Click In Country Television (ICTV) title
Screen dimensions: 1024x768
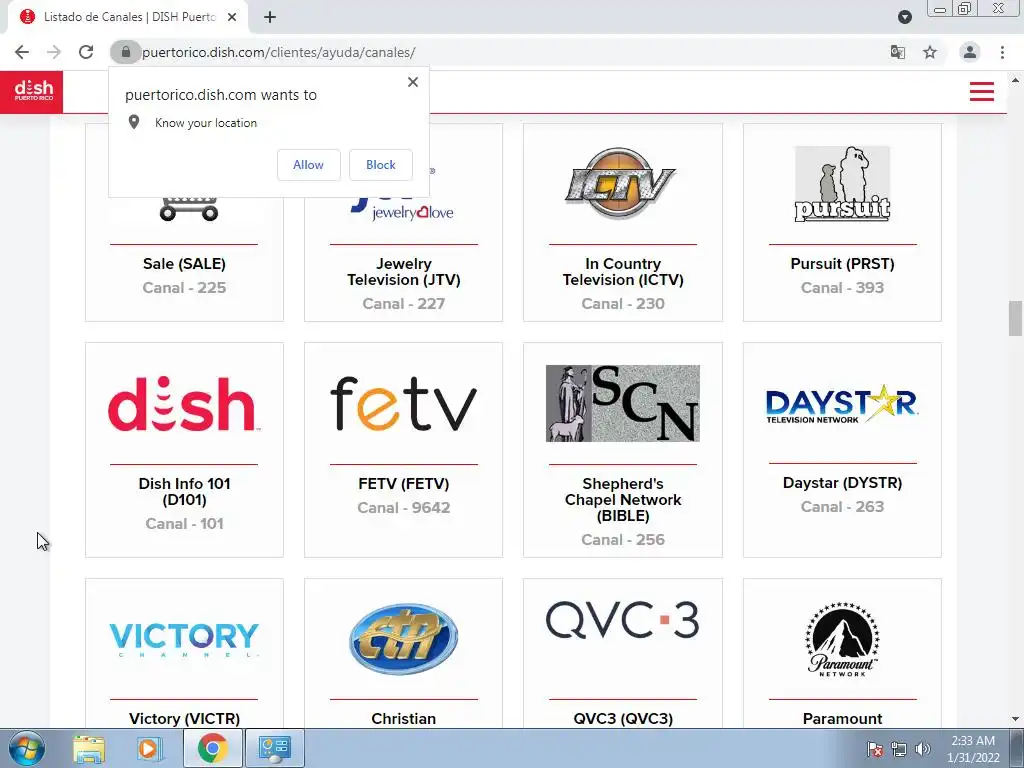point(623,272)
